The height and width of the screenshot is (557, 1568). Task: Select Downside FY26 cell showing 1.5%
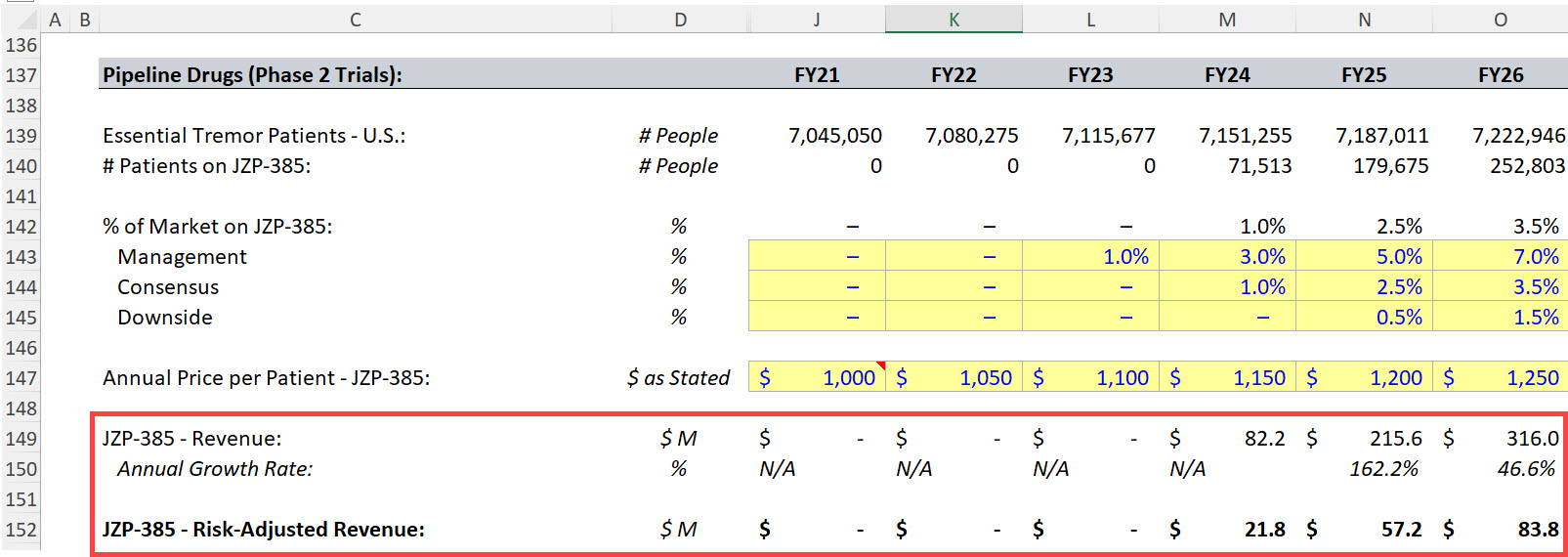point(1500,318)
